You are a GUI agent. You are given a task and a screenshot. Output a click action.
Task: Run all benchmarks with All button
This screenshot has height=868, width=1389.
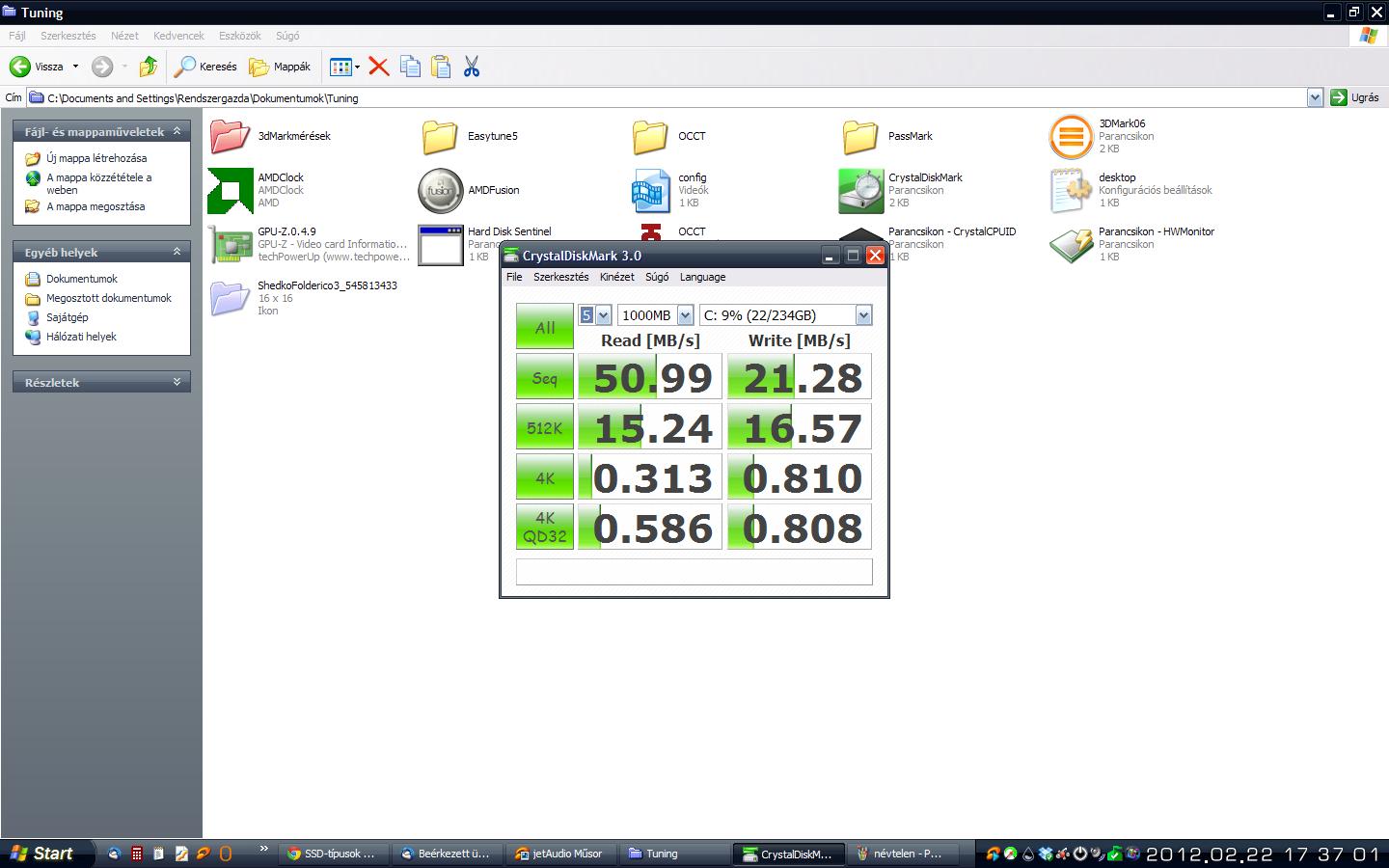point(545,326)
